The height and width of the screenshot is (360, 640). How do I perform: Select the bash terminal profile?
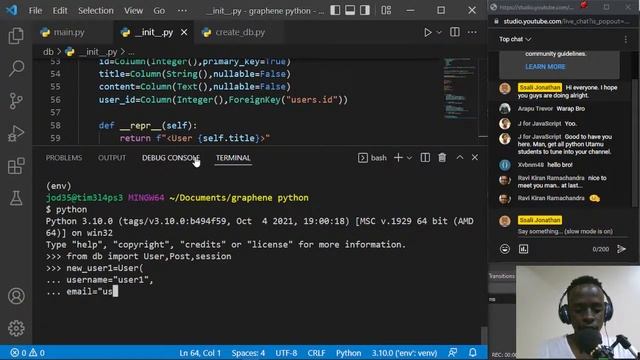pyautogui.click(x=372, y=158)
